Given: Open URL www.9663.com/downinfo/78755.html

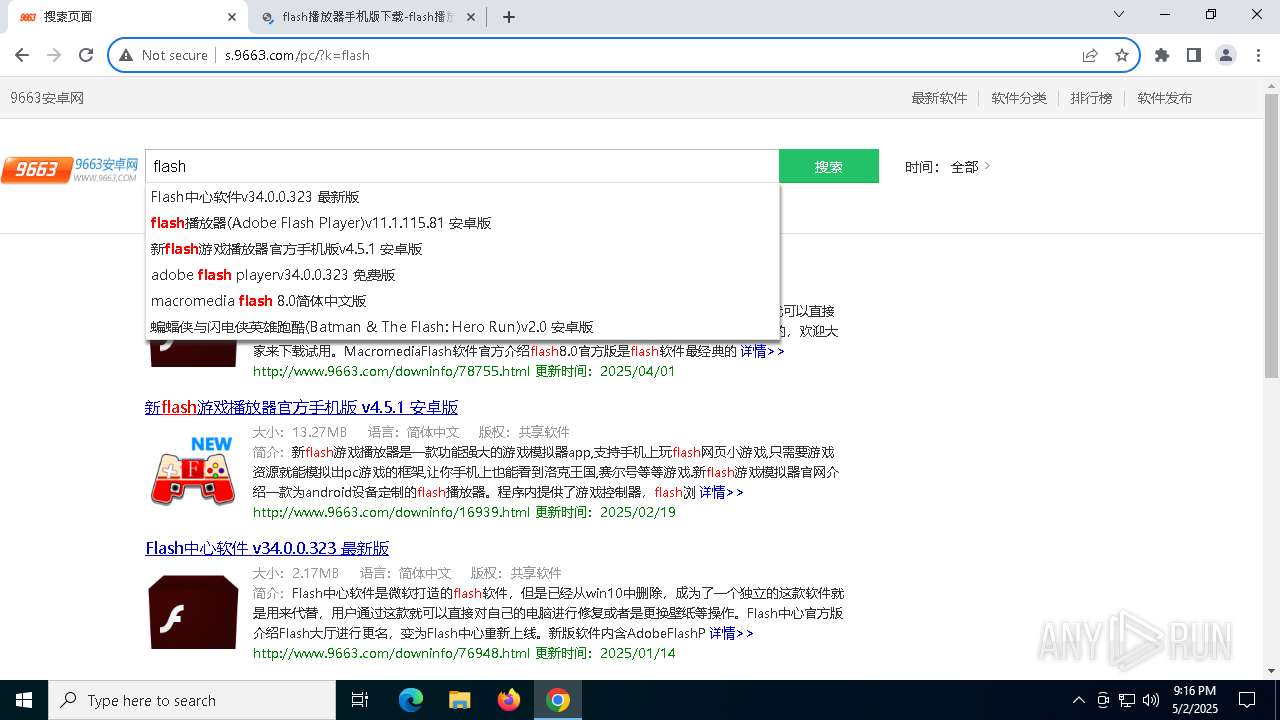Looking at the screenshot, I should (391, 371).
